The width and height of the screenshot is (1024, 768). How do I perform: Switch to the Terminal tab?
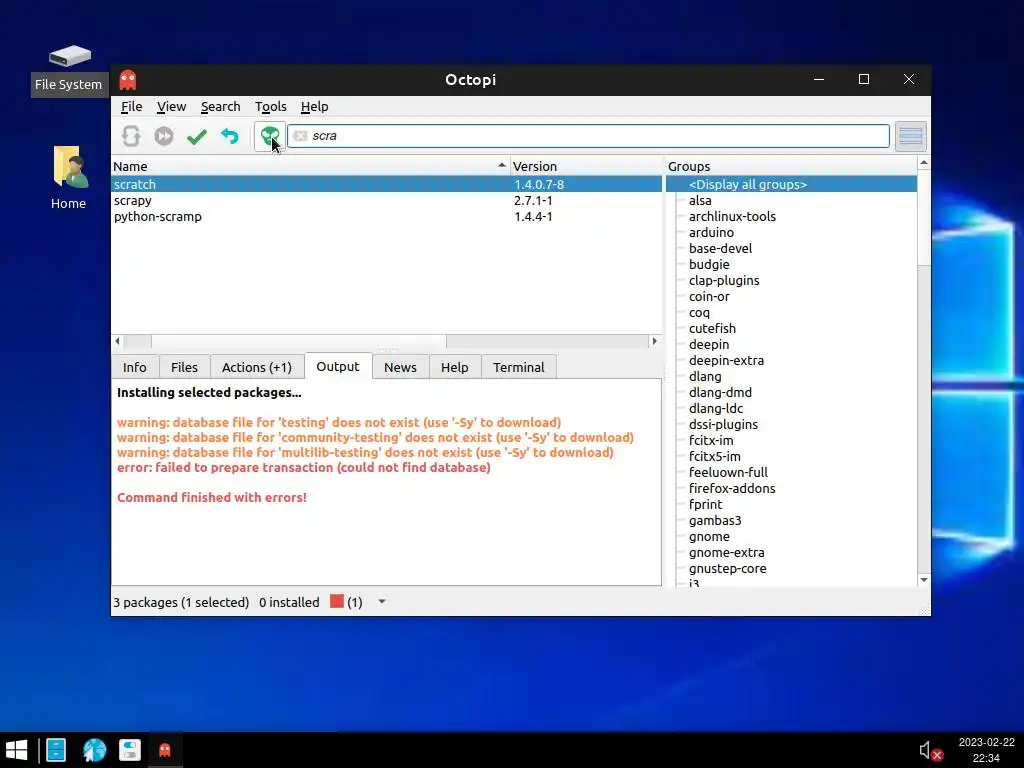coord(519,367)
